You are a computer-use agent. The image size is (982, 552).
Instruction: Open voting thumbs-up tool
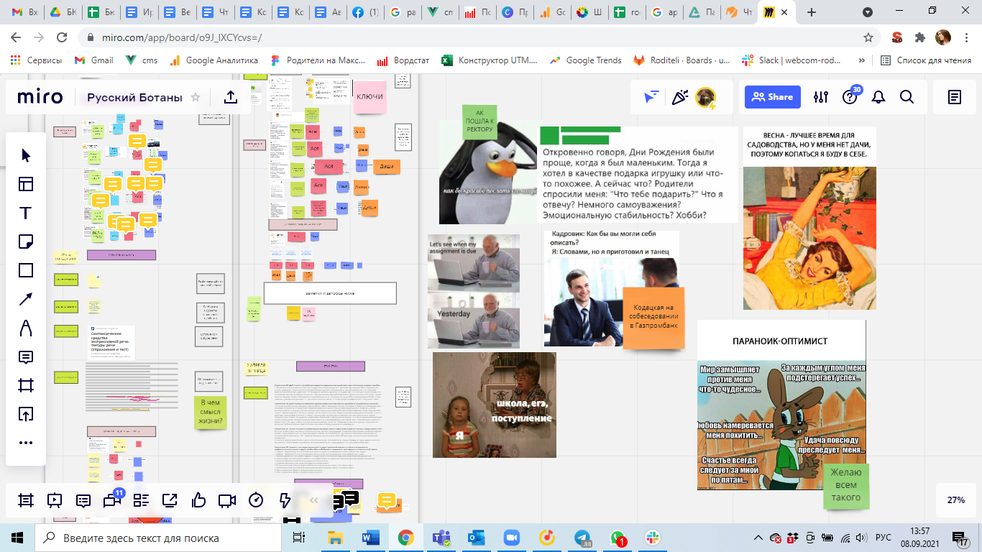(x=199, y=500)
